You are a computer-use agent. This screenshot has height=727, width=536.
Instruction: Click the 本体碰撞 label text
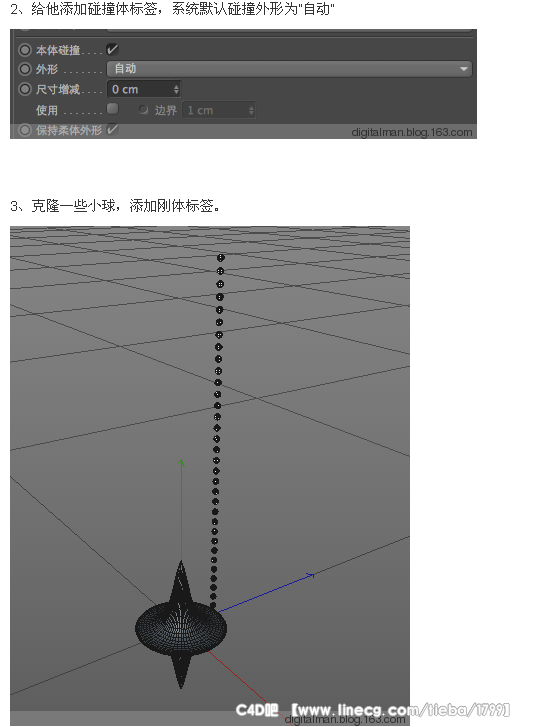tap(58, 50)
